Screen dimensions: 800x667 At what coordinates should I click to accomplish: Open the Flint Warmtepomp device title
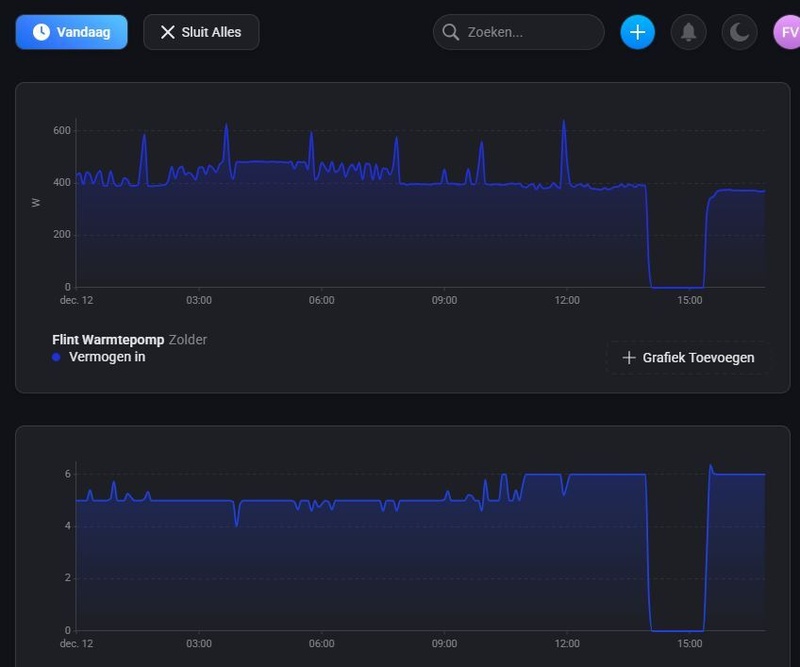coord(108,340)
